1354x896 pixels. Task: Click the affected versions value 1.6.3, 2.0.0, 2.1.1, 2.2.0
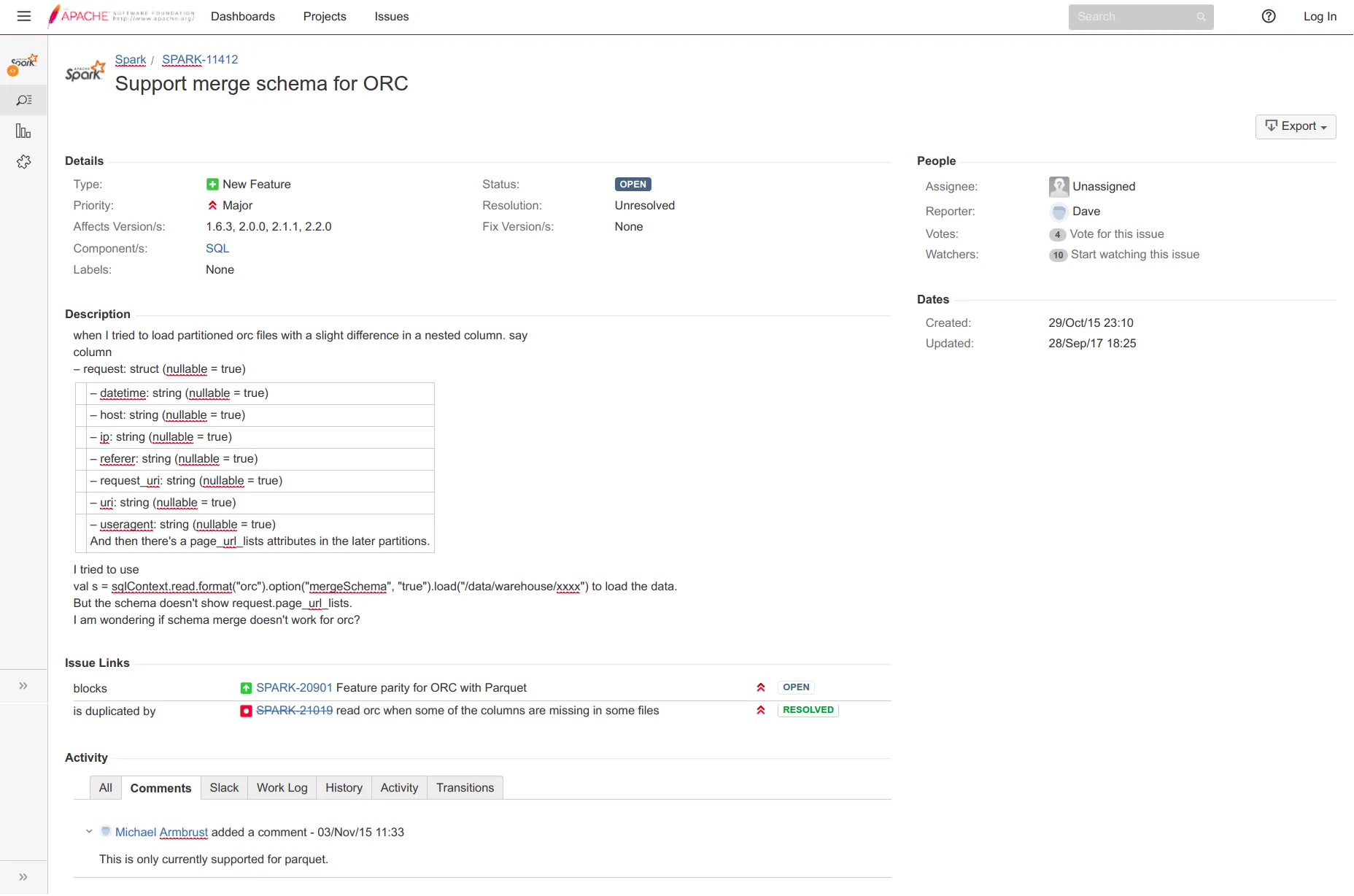point(268,227)
